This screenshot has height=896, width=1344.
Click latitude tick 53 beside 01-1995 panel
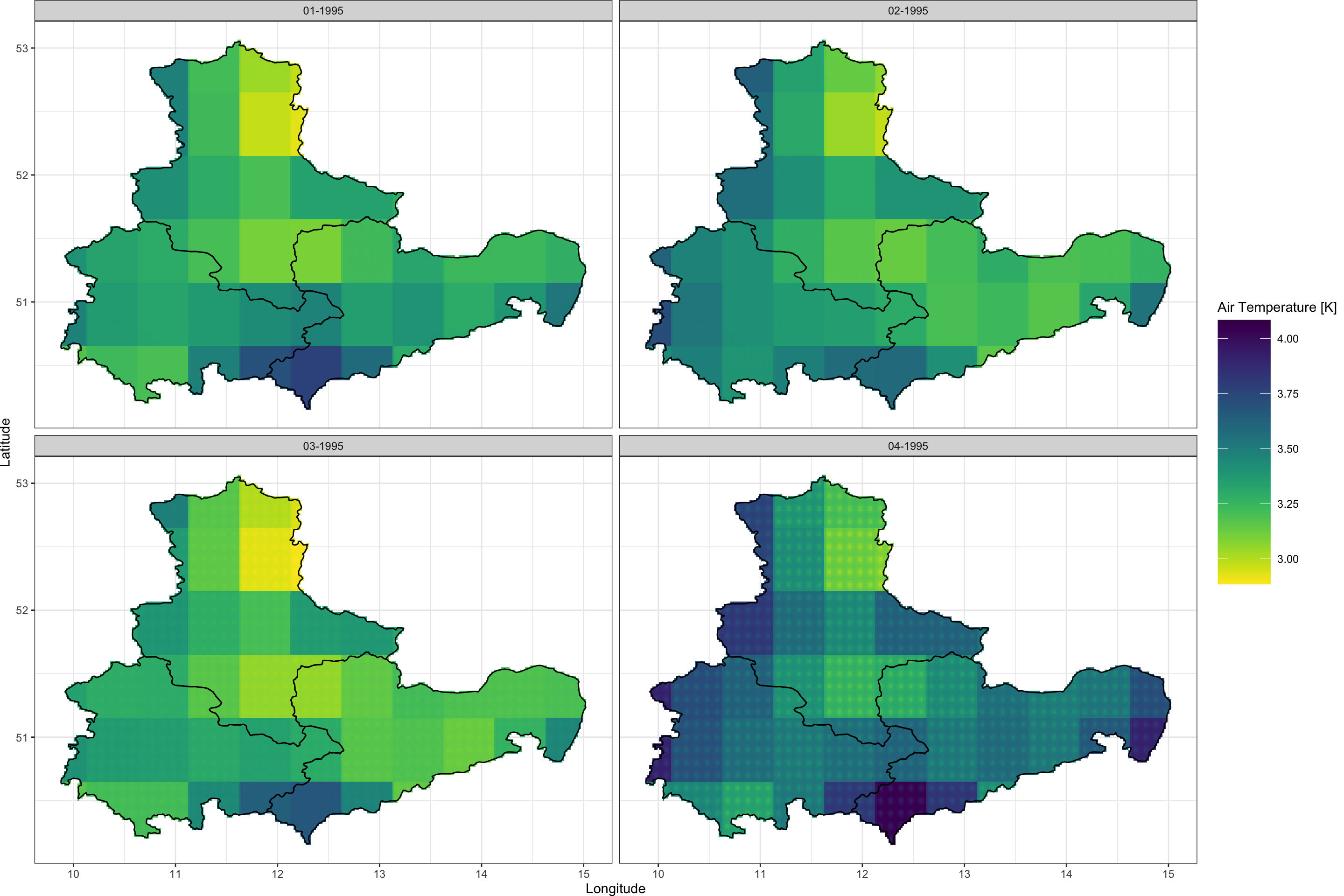tap(22, 49)
